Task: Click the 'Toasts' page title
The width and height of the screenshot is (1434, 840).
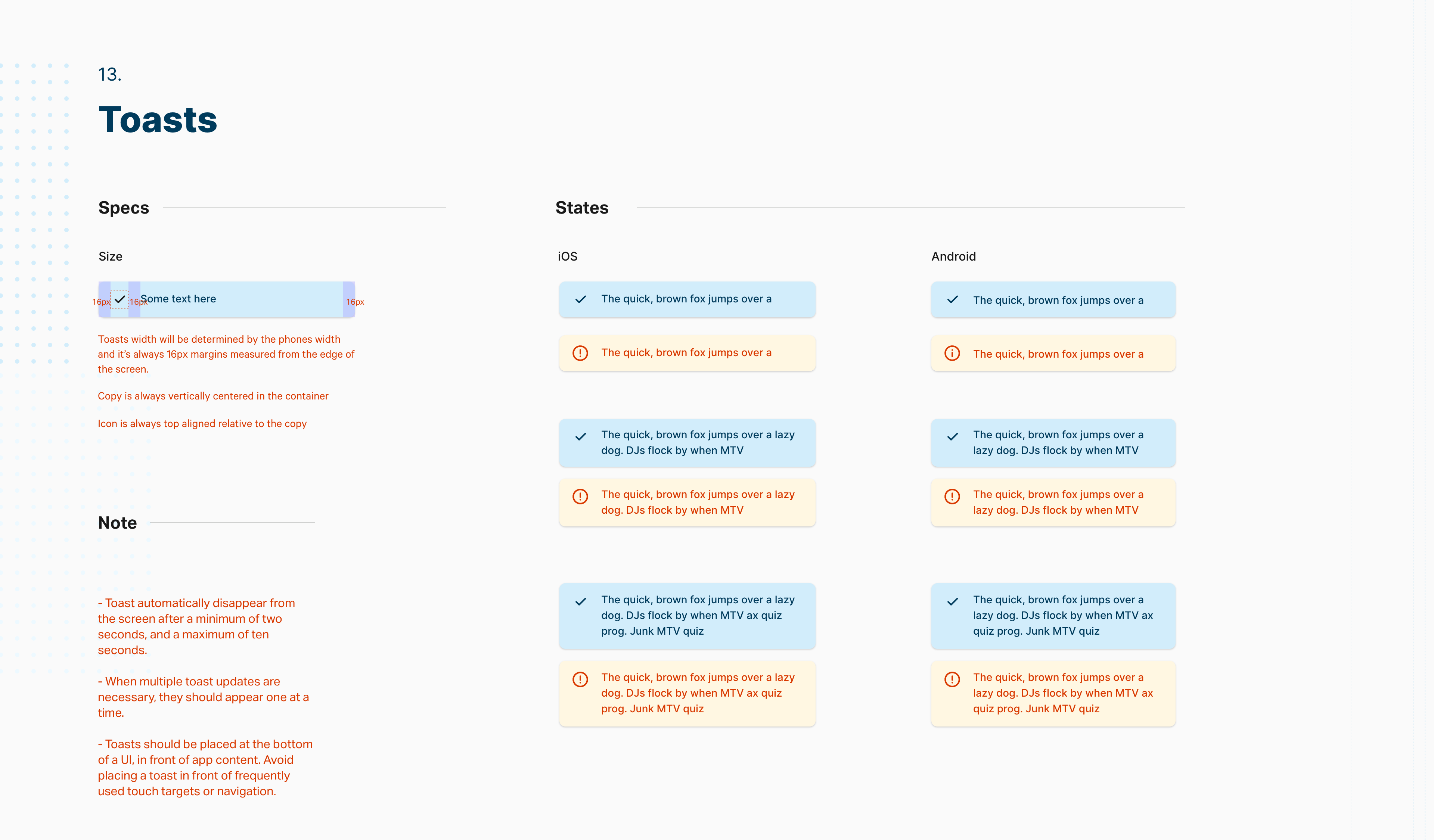Action: [158, 120]
